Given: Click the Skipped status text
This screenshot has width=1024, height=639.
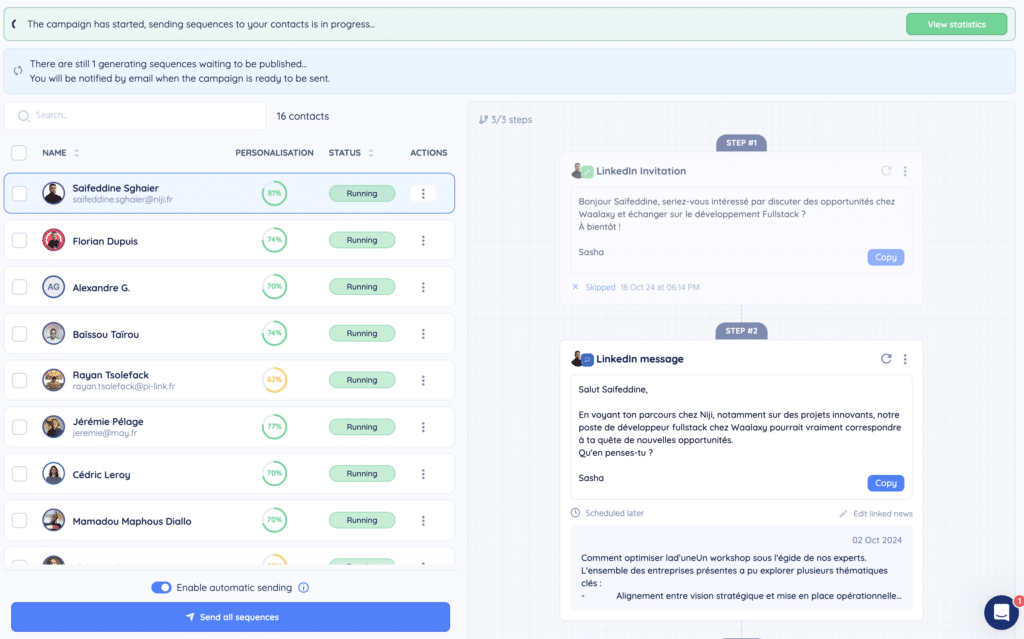Looking at the screenshot, I should coord(600,287).
